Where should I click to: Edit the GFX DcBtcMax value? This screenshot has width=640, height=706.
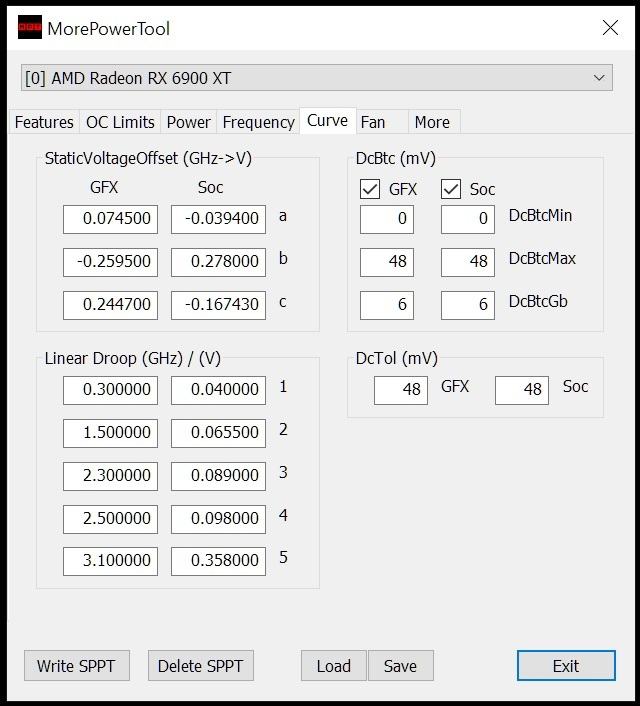387,262
